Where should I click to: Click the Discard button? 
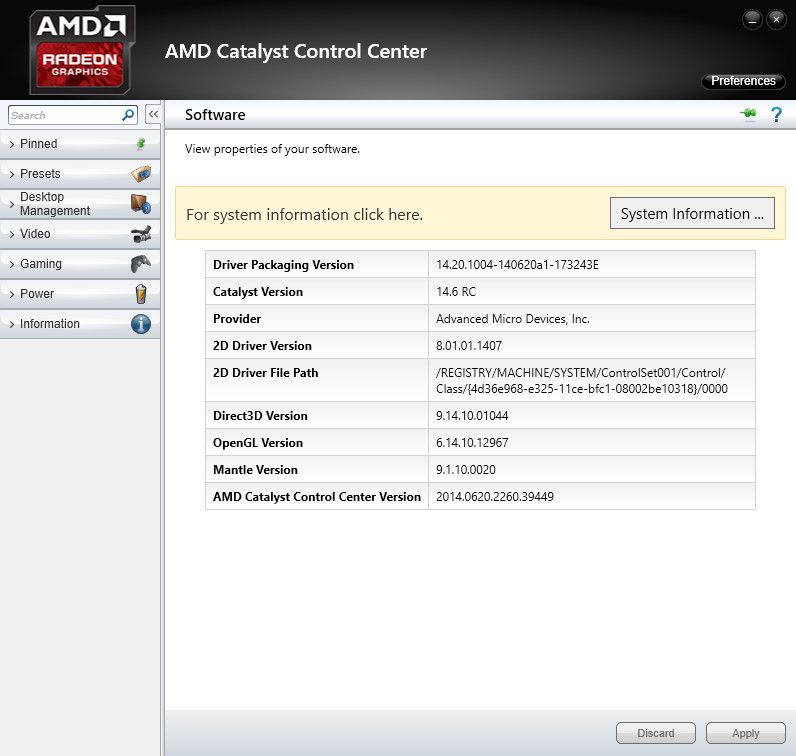point(656,733)
